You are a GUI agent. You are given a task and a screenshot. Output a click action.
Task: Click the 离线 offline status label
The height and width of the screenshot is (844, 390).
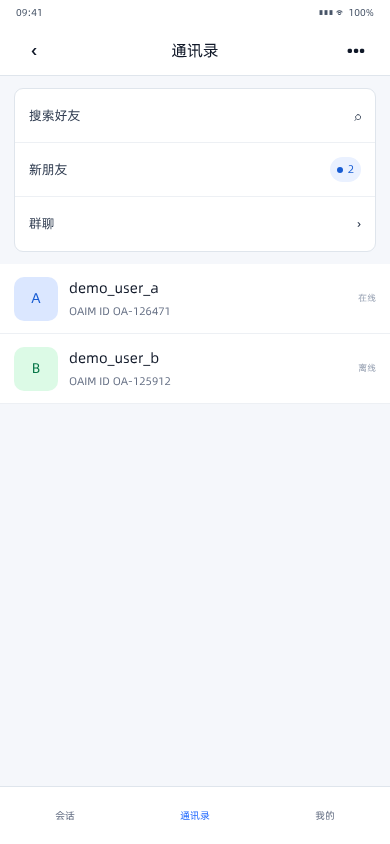tap(367, 368)
